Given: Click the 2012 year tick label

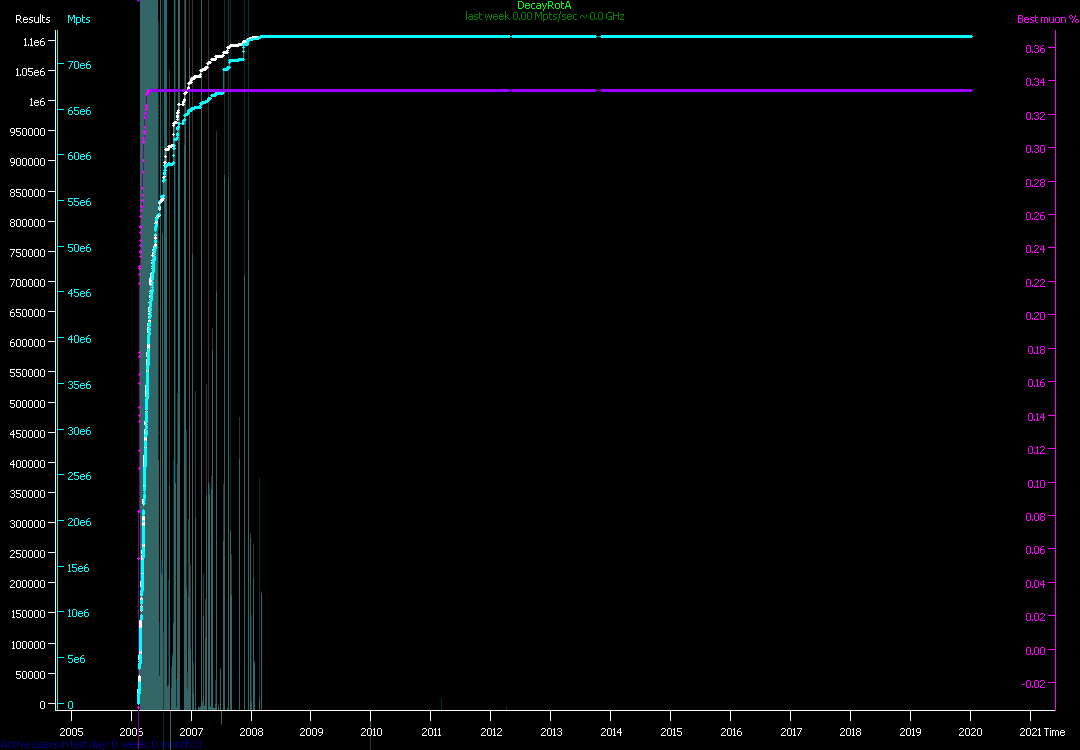Looking at the screenshot, I should tap(490, 732).
